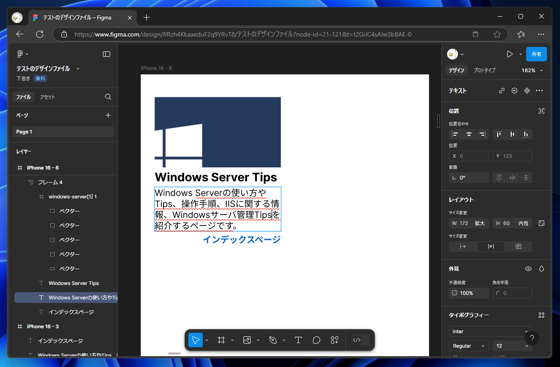The image size is (560, 367).
Task: Add this page to browser favorites
Action: coord(497,34)
